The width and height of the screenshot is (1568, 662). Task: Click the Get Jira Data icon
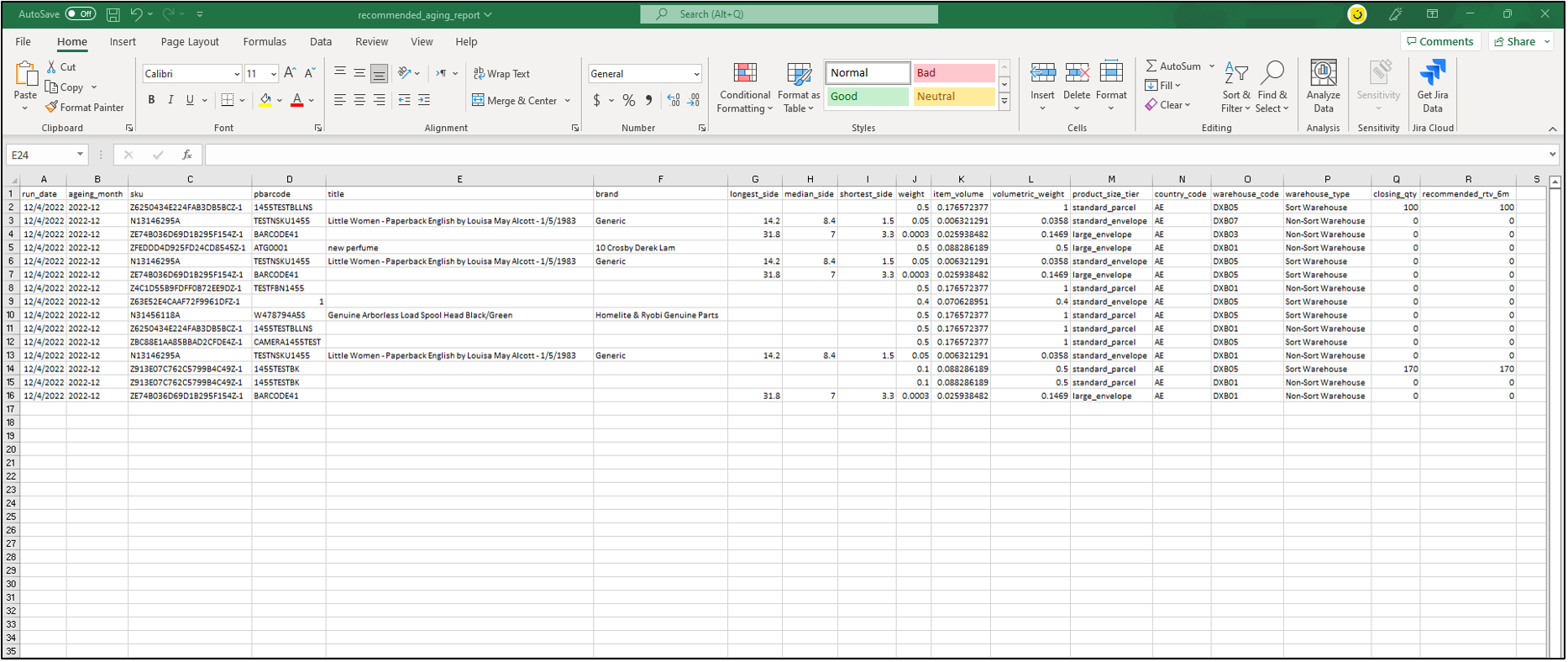coord(1432,87)
